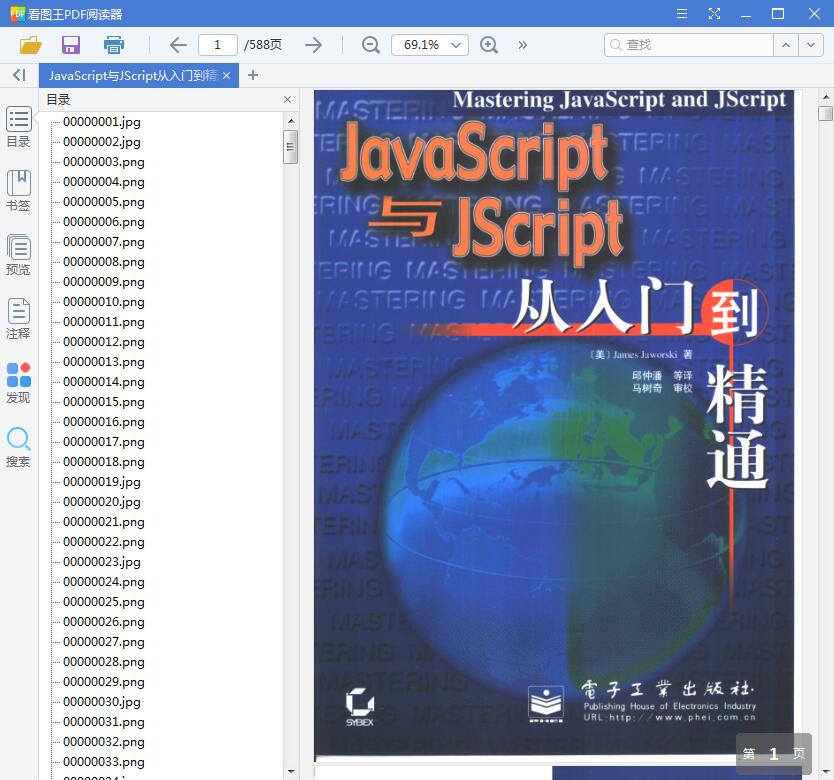Select 00000020.jpg in the contents tree

pyautogui.click(x=102, y=502)
